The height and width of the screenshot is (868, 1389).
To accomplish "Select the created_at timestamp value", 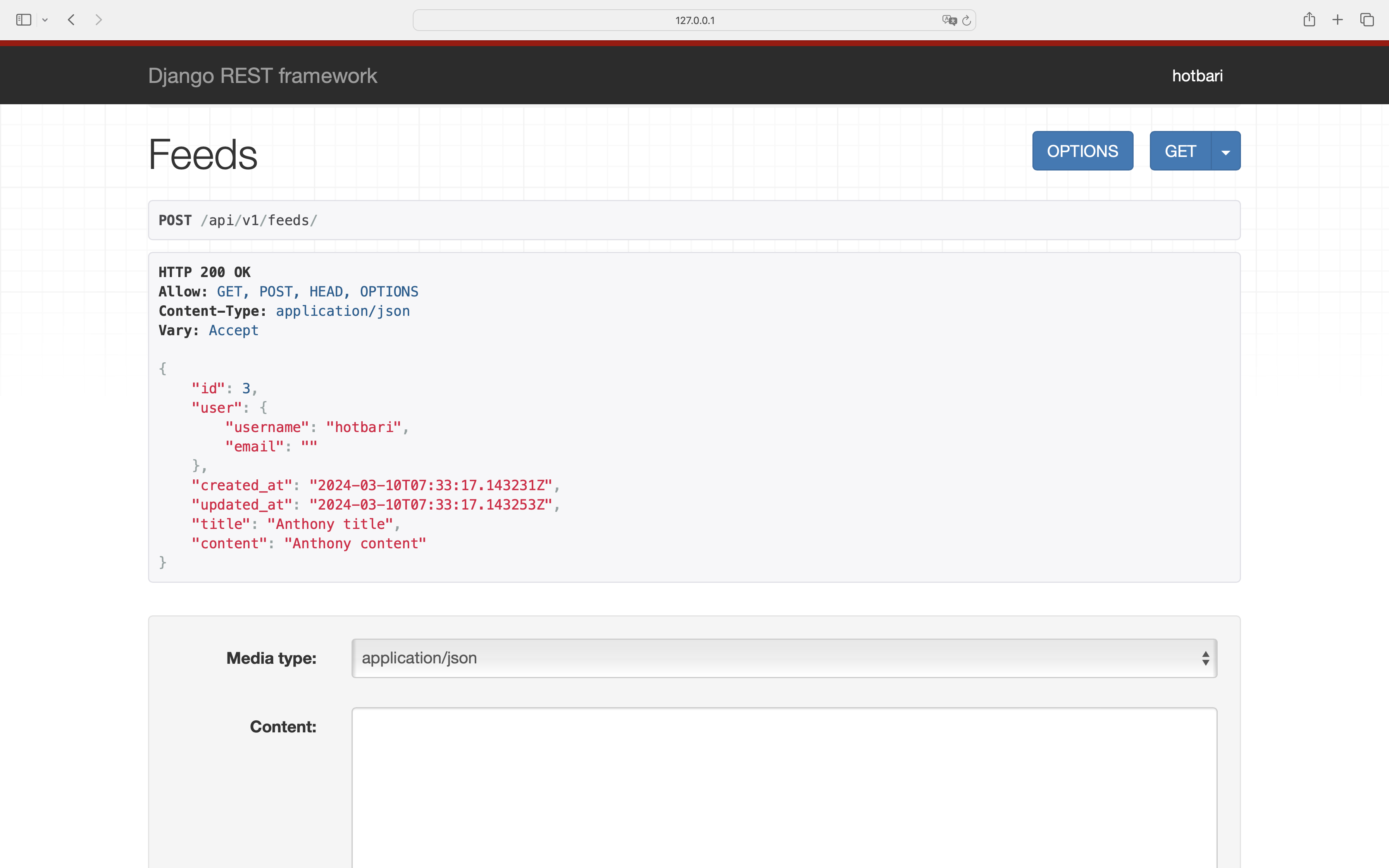I will pos(431,486).
